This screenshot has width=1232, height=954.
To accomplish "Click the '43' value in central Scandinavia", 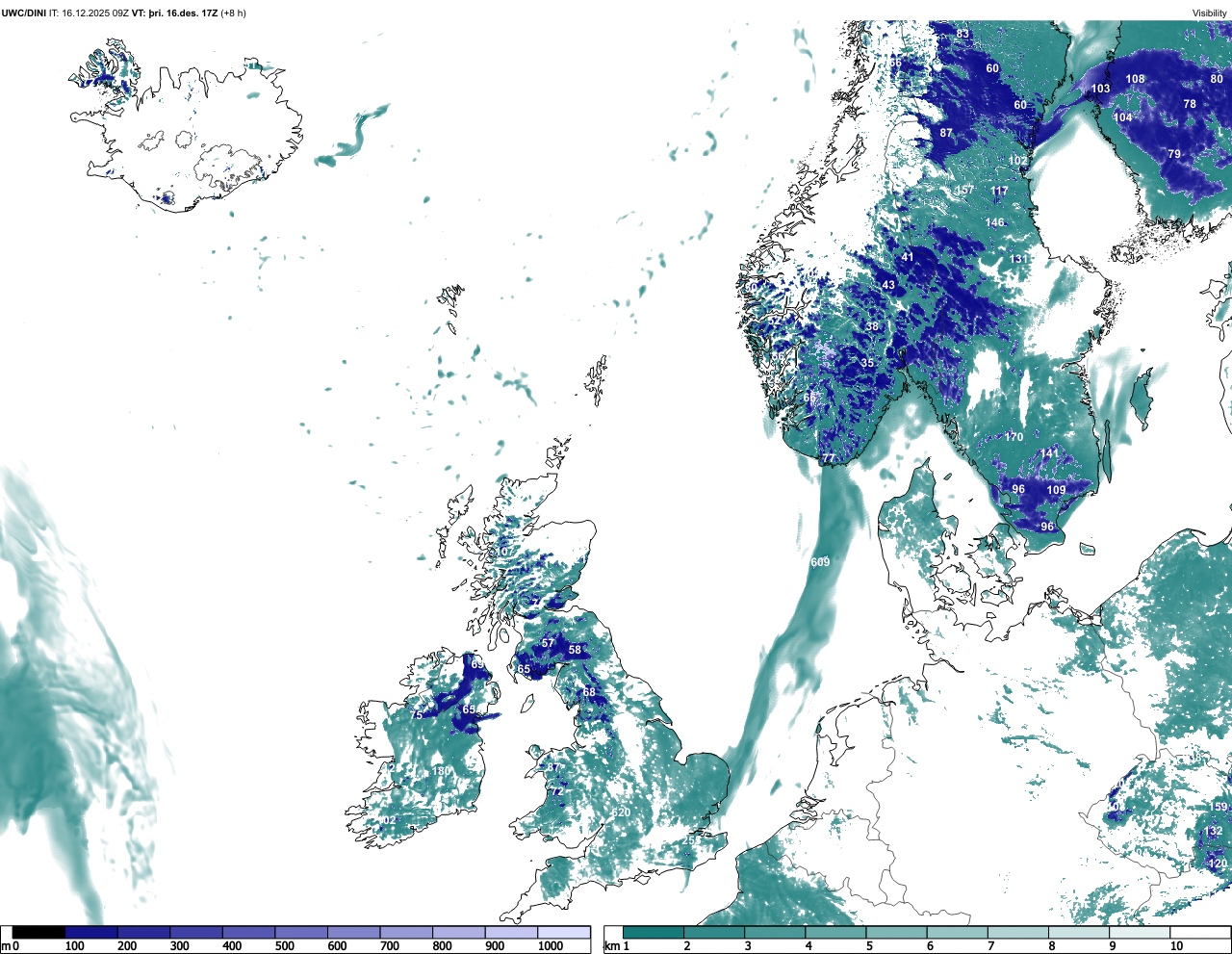I will pyautogui.click(x=888, y=285).
